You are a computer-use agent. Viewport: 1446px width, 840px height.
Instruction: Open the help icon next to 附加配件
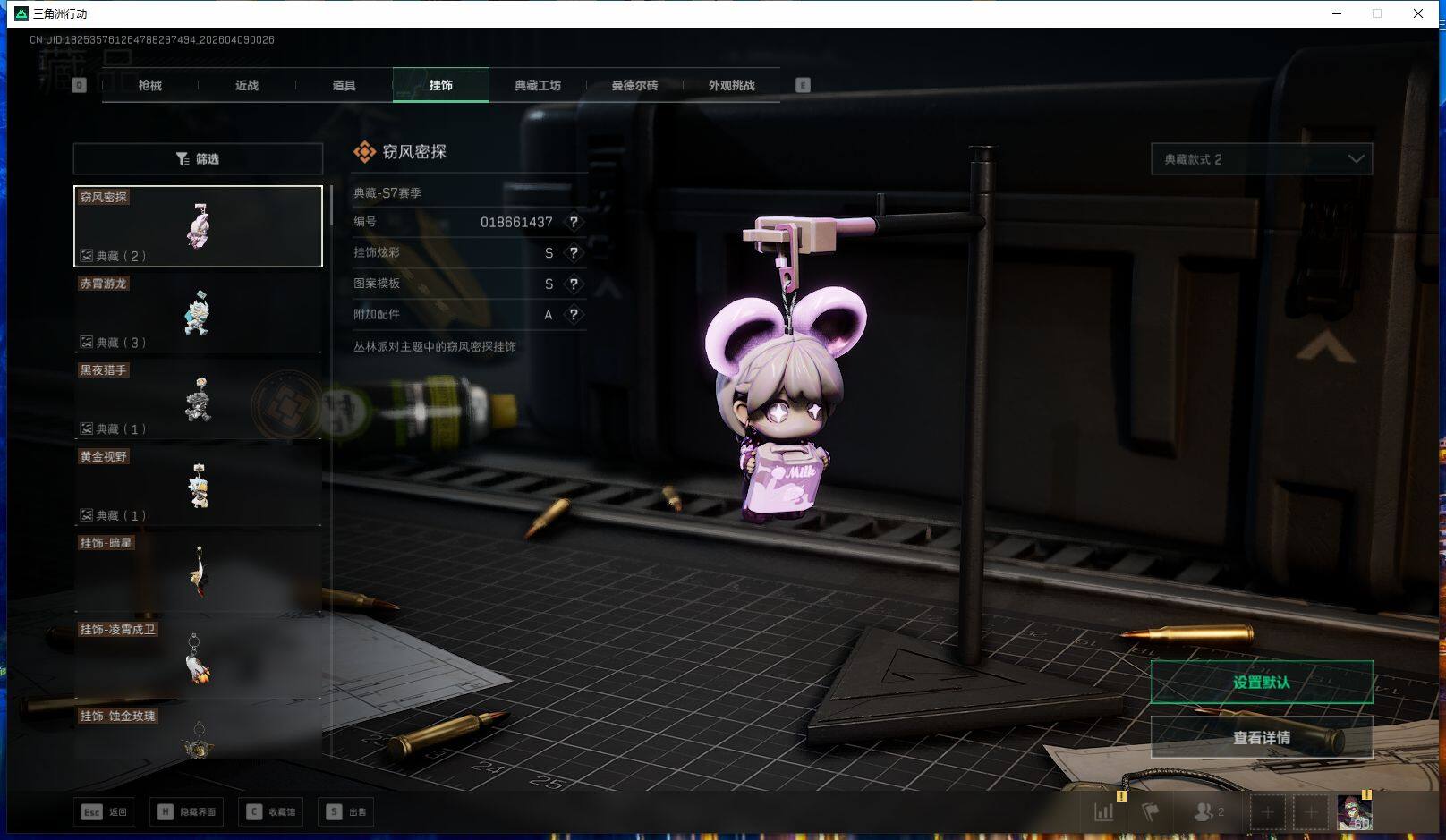[574, 315]
